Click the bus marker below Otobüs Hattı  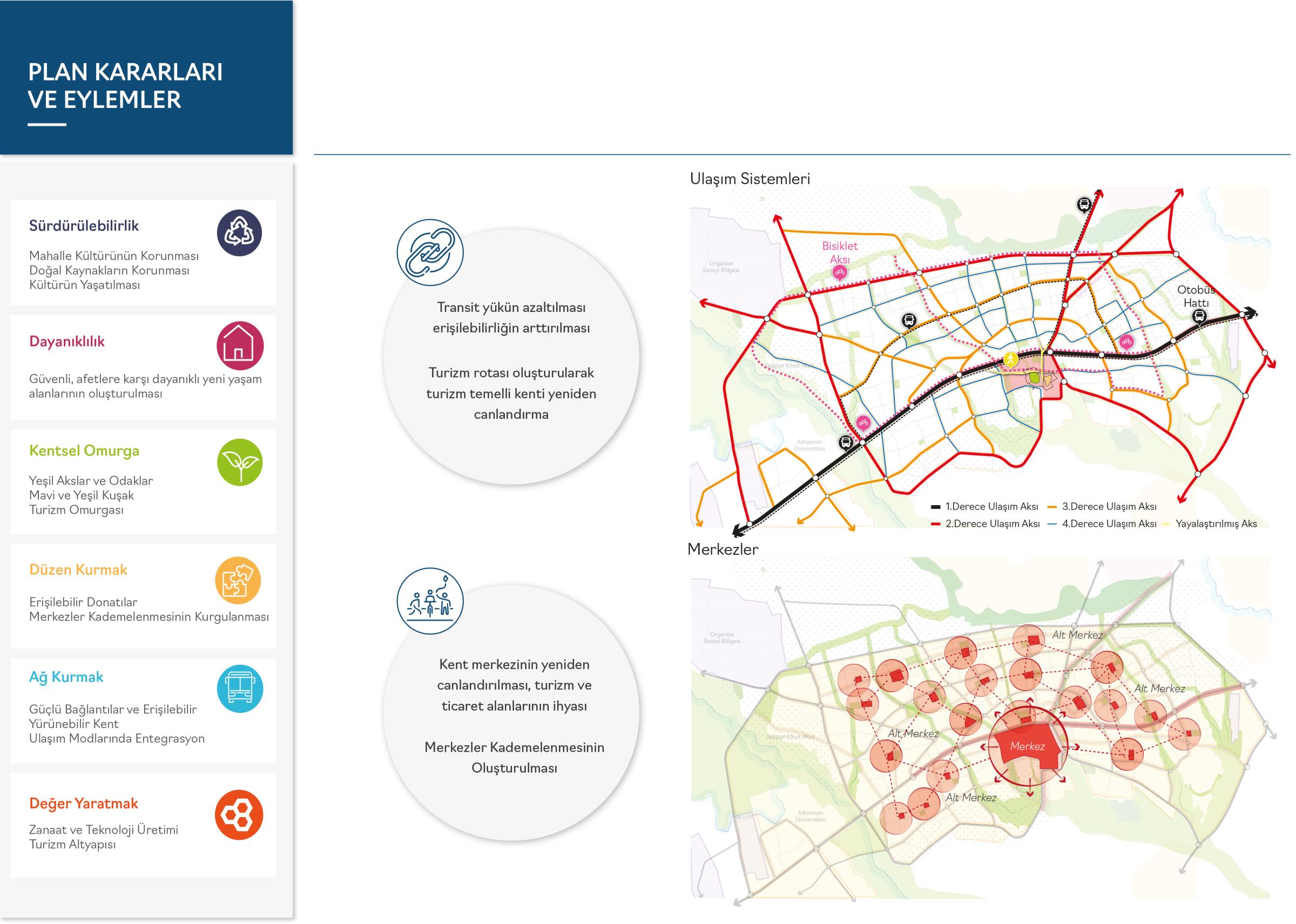pyautogui.click(x=1199, y=317)
